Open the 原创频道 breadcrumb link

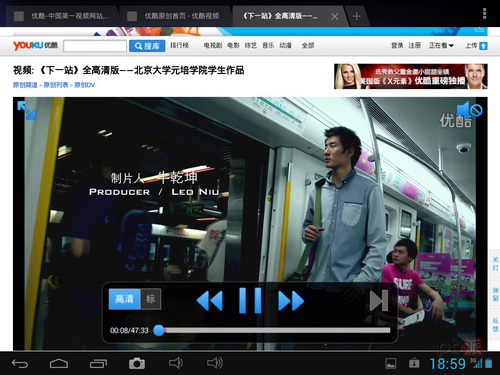click(25, 85)
